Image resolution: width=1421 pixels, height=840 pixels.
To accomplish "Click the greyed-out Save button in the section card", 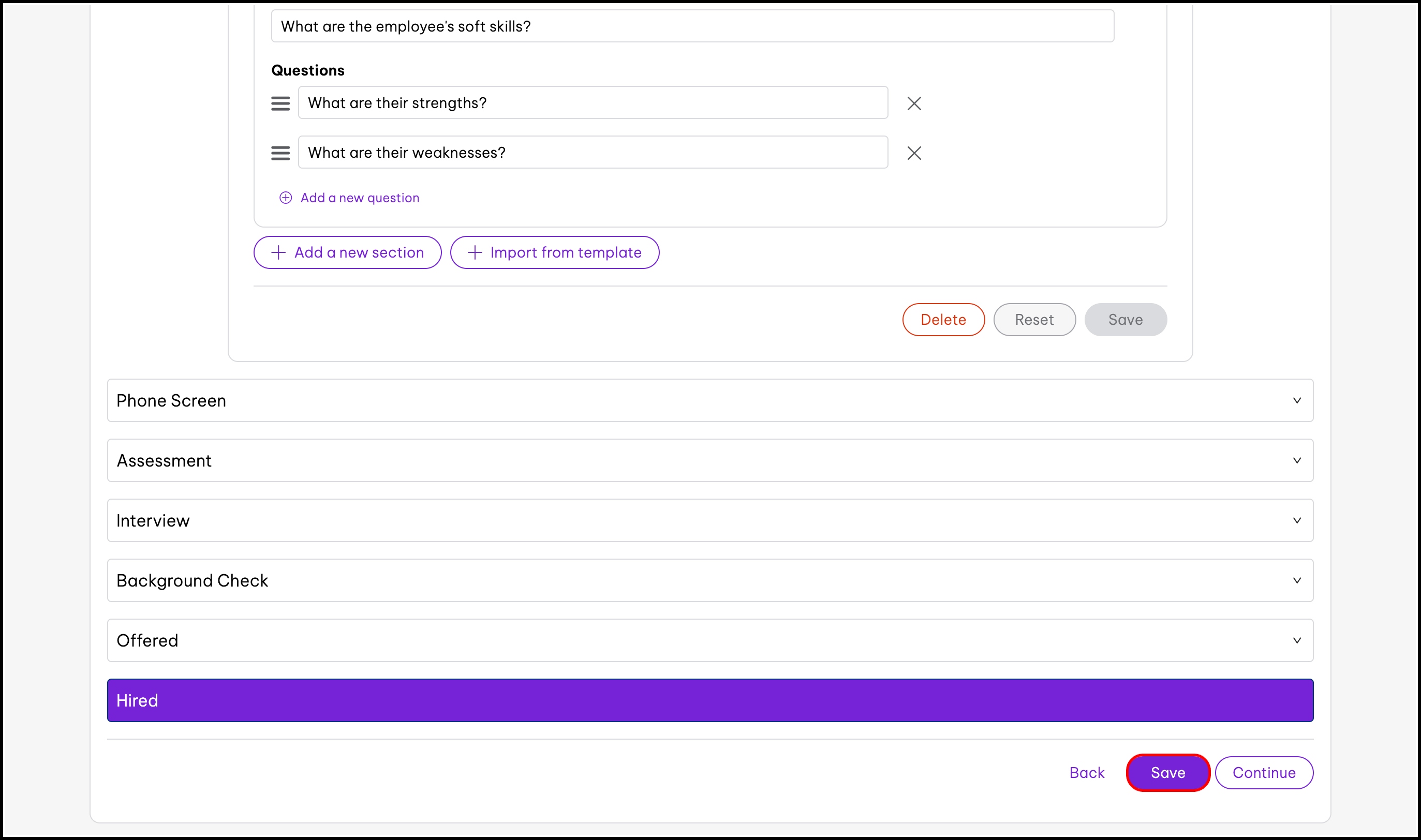I will 1125,320.
